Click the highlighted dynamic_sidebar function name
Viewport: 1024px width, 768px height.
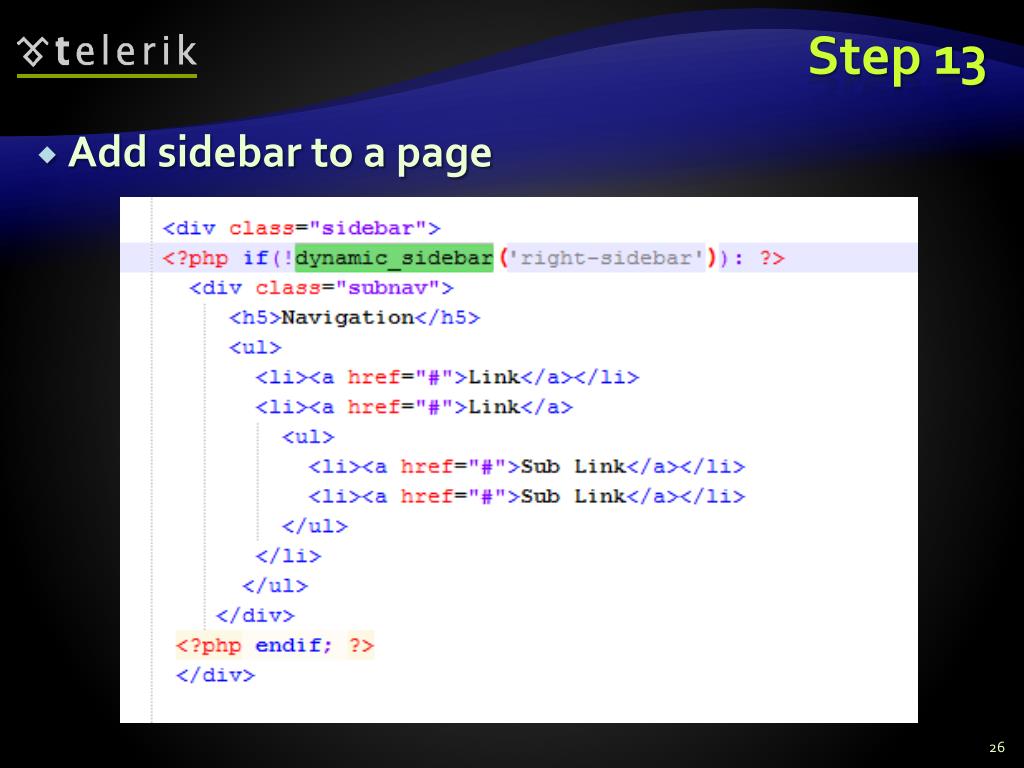coord(394,257)
